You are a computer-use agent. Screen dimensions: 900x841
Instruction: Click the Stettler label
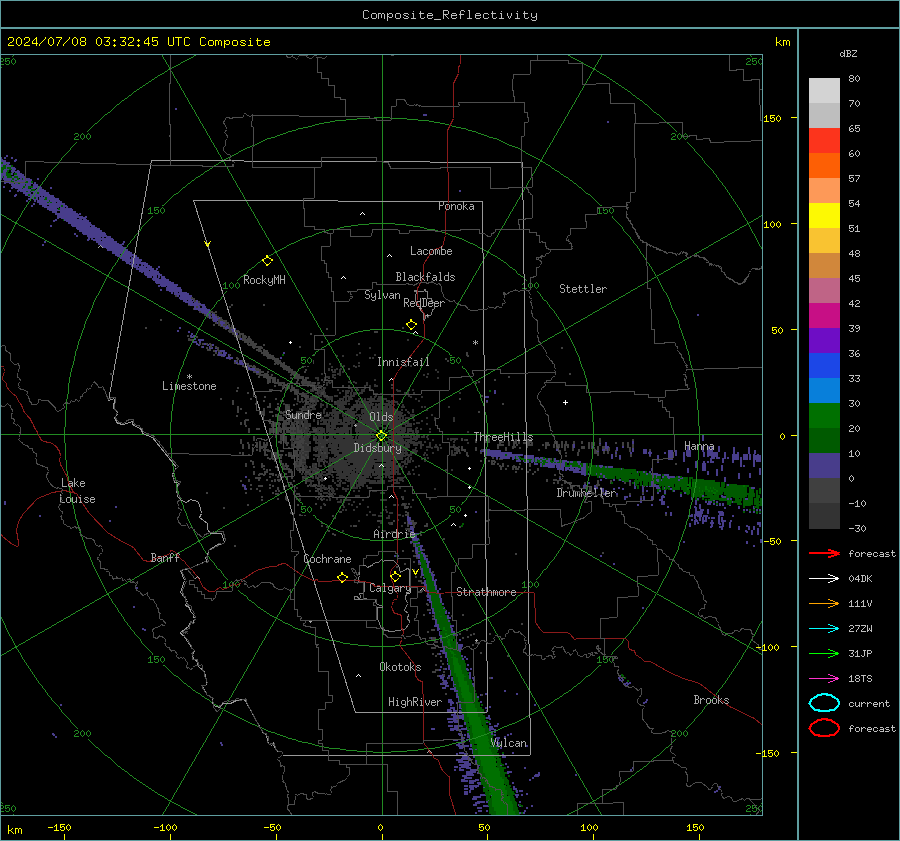583,289
